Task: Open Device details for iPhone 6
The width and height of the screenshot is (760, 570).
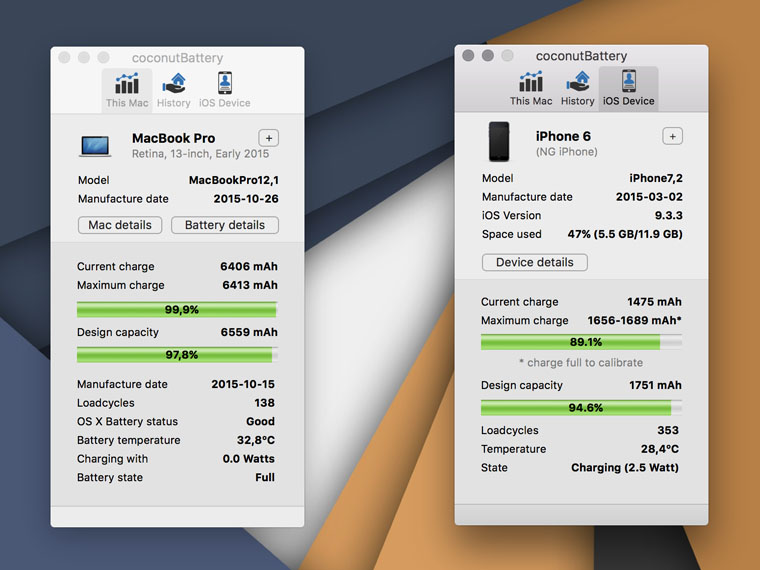Action: [535, 262]
